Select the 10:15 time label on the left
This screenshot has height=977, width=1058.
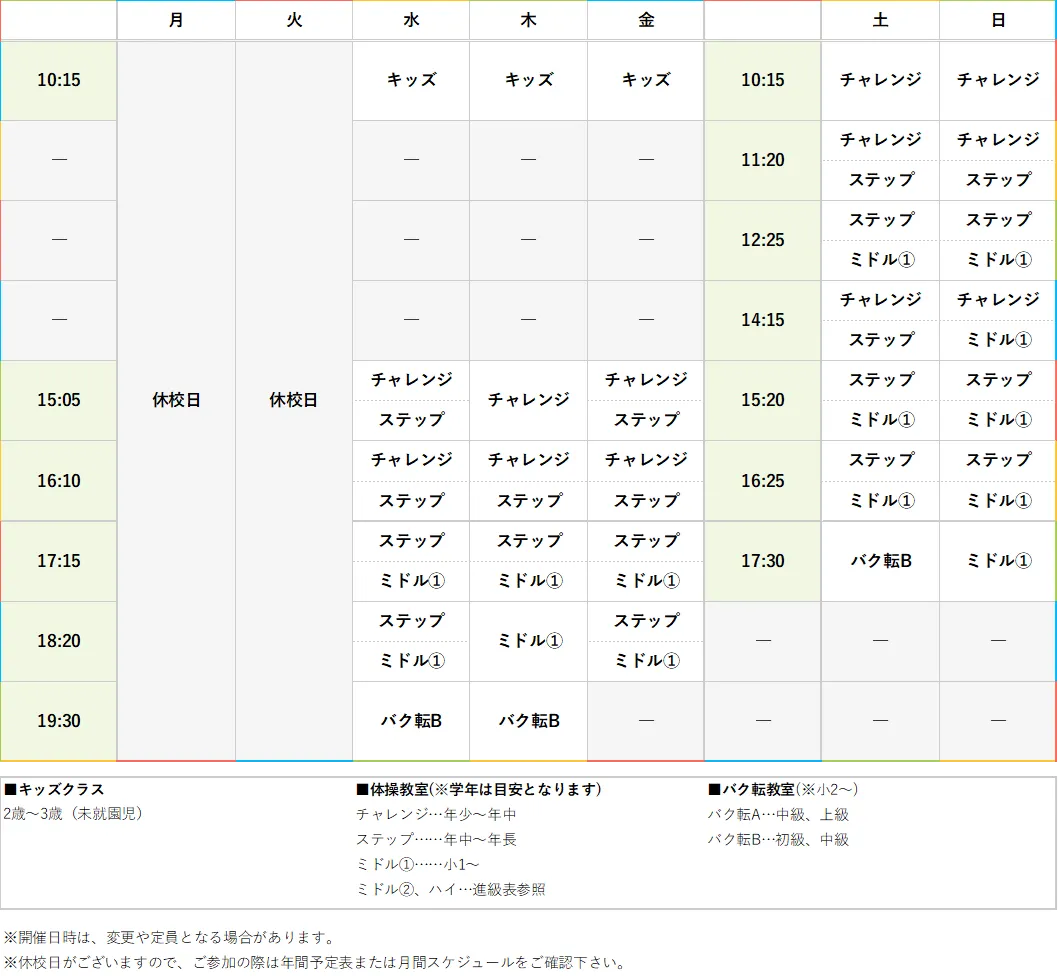tap(58, 80)
